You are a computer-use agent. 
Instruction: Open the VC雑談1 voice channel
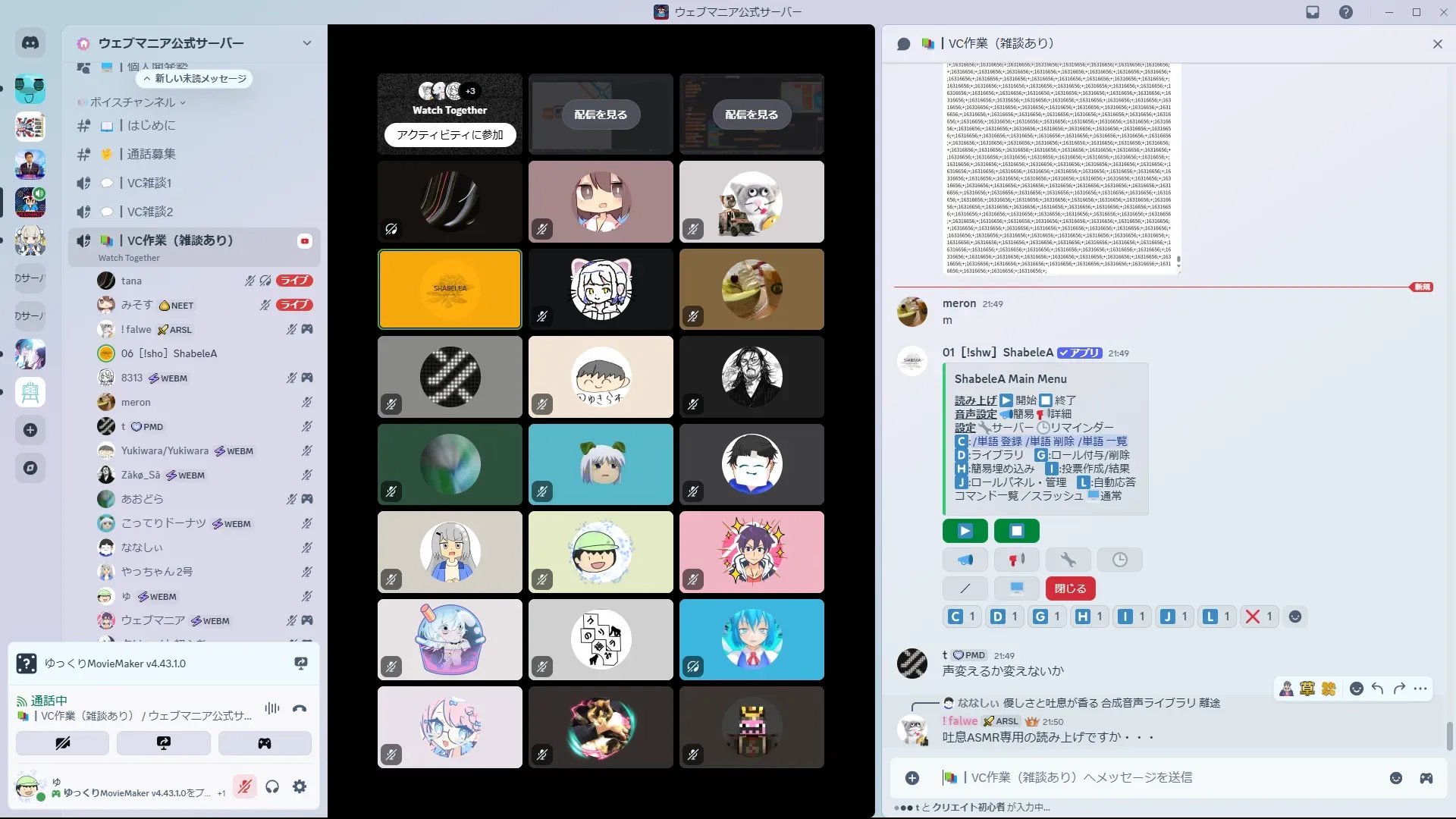[x=149, y=183]
